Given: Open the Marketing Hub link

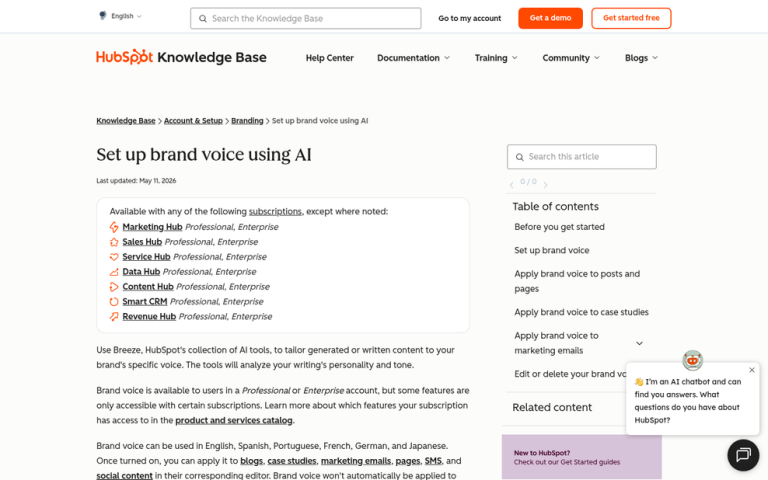Looking at the screenshot, I should tap(152, 227).
